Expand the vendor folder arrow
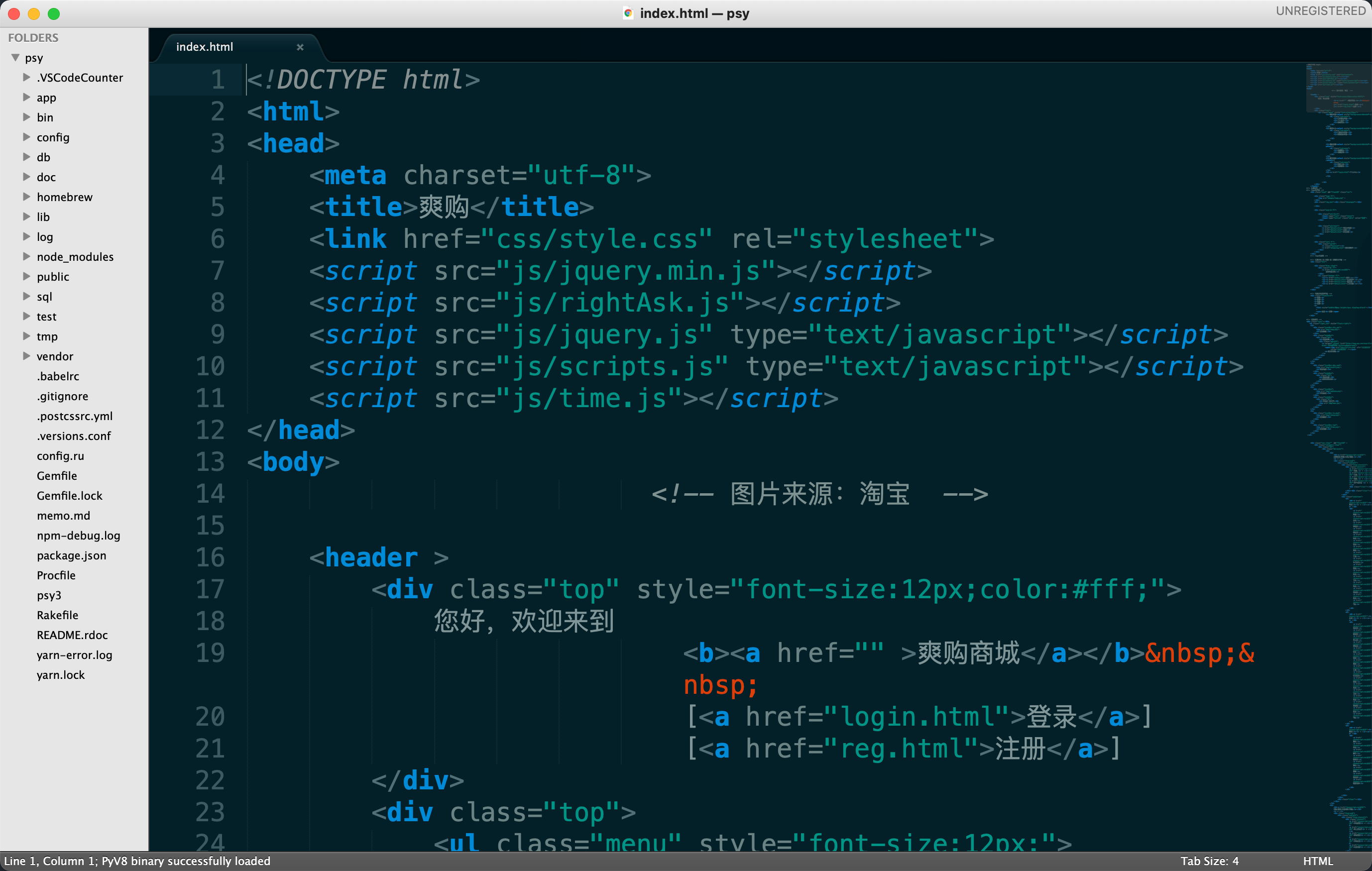The width and height of the screenshot is (1372, 871). [26, 356]
